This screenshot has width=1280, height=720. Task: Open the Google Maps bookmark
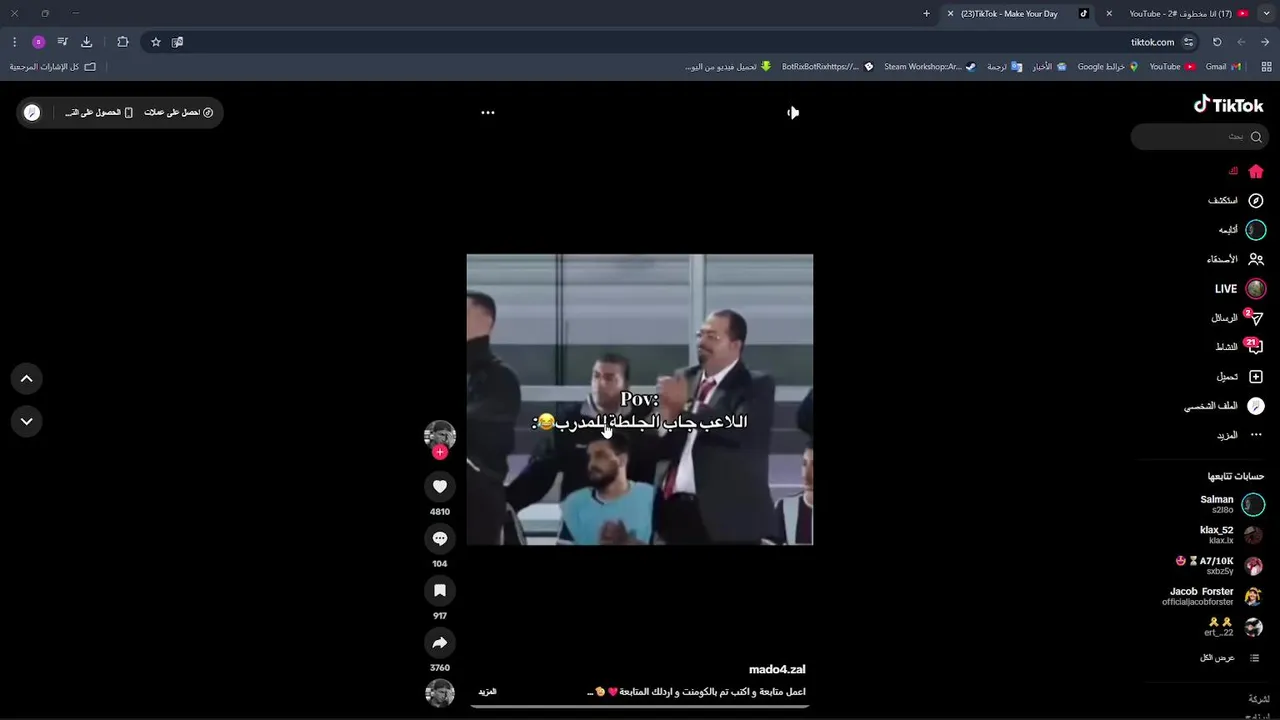pos(1108,67)
